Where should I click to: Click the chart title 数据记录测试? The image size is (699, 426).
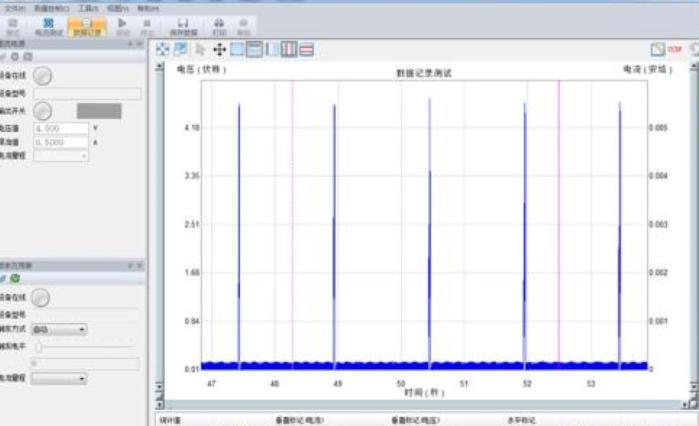[424, 73]
